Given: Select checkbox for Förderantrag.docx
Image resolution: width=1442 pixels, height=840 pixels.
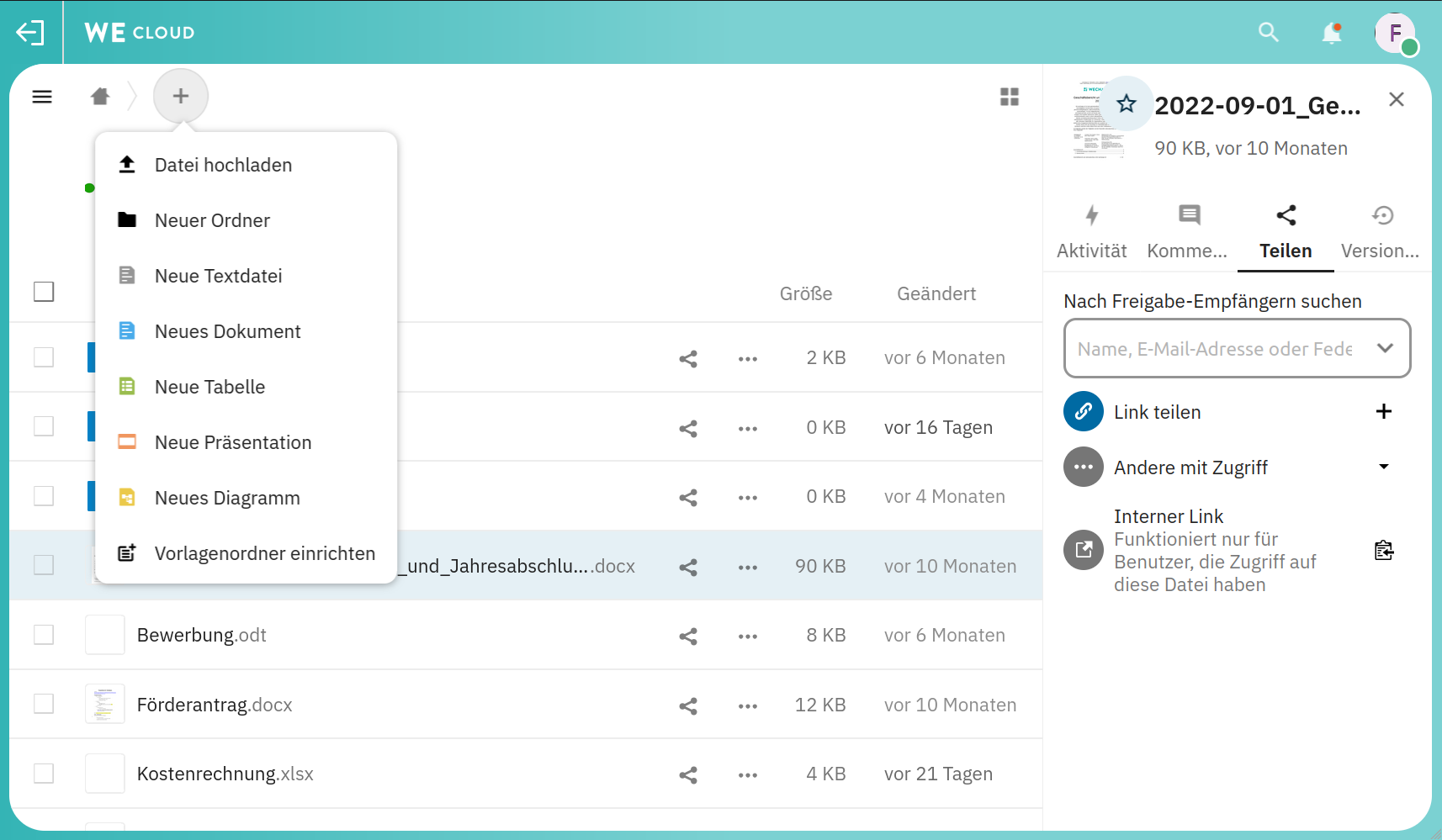Looking at the screenshot, I should 44,704.
